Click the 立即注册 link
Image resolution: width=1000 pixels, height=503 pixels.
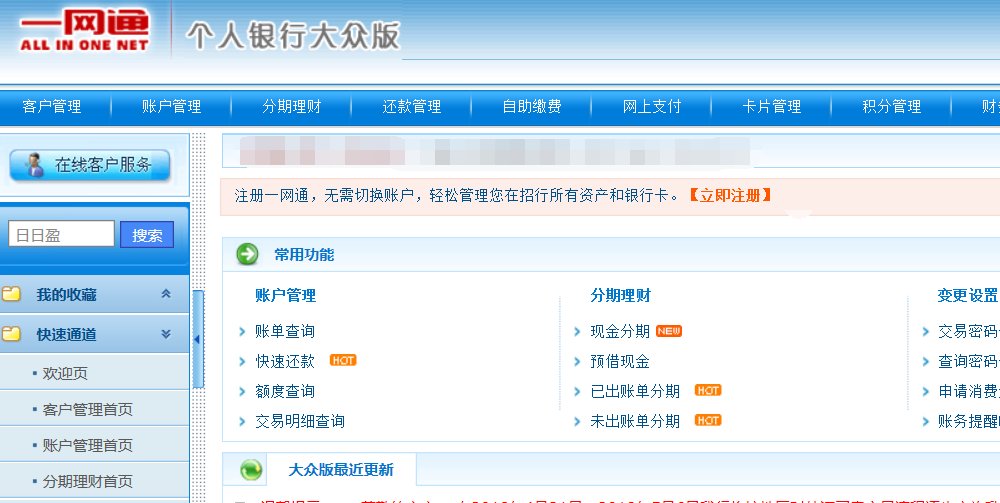(730, 195)
